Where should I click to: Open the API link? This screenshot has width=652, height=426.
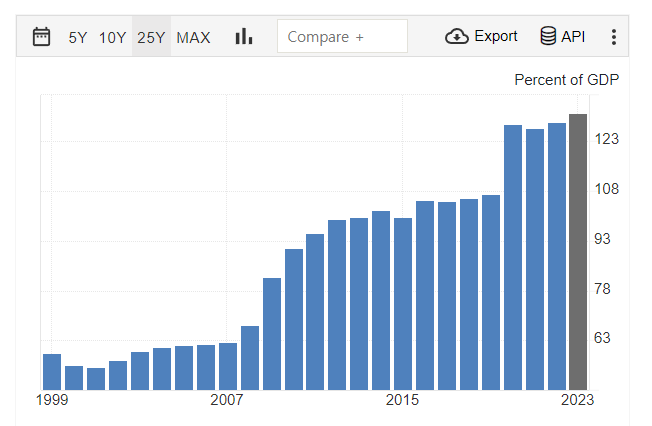pyautogui.click(x=563, y=36)
